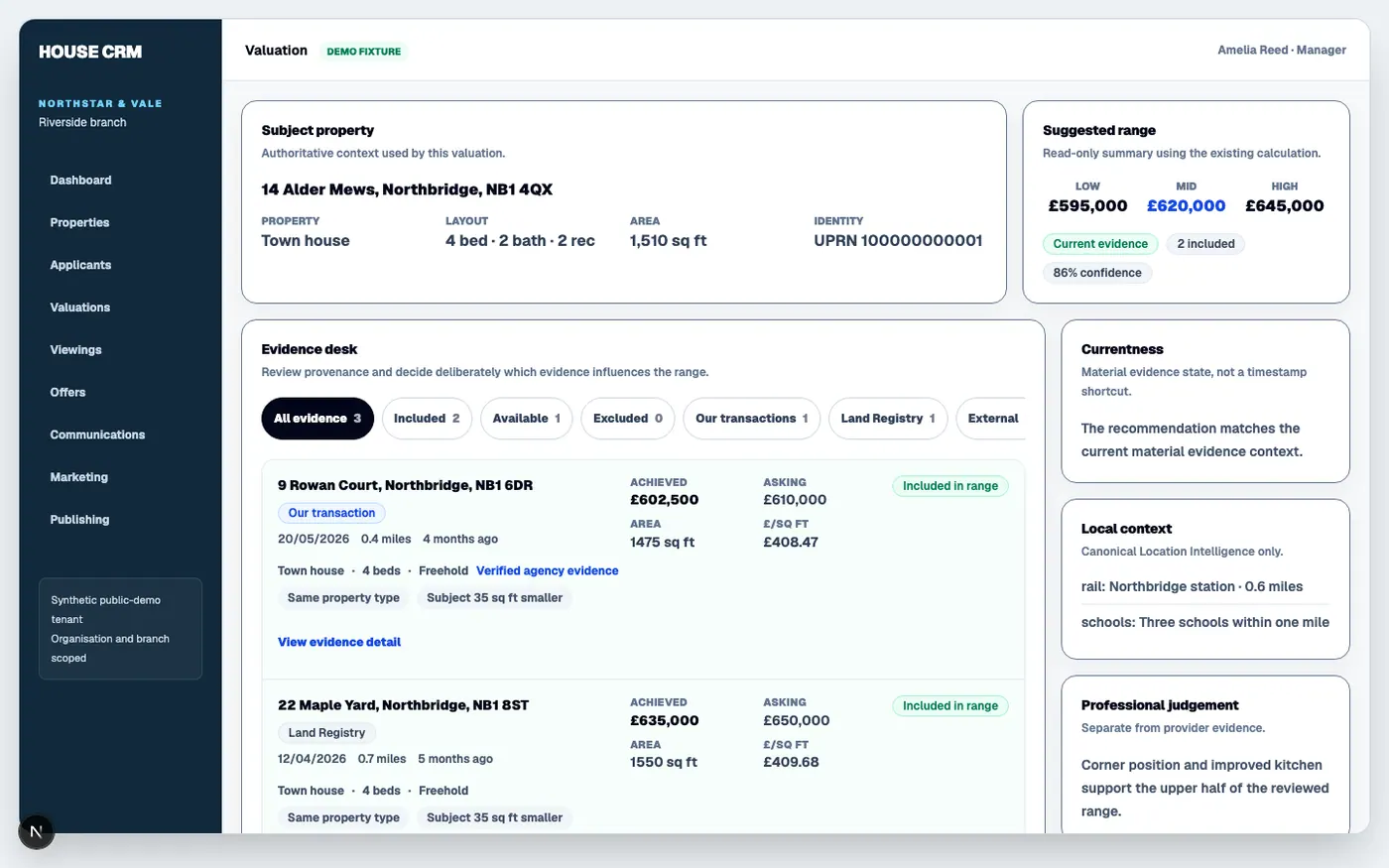Open the Communications section
The image size is (1389, 868).
(x=97, y=435)
